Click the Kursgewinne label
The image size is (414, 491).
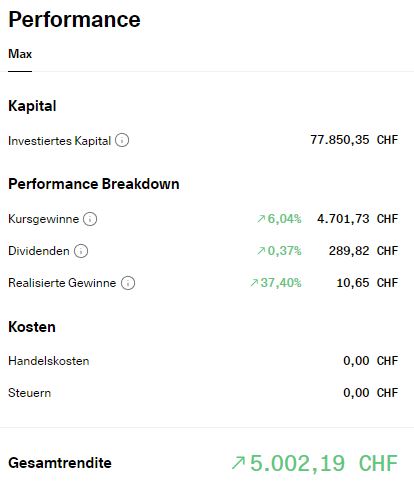(43, 219)
